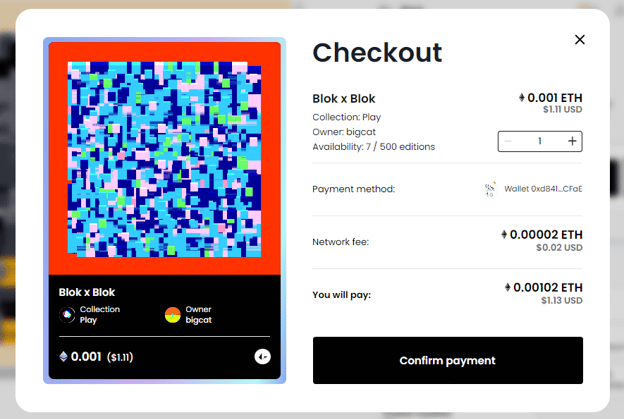Select wallet address 0xd841...CFaE
This screenshot has height=419, width=624.
click(543, 189)
